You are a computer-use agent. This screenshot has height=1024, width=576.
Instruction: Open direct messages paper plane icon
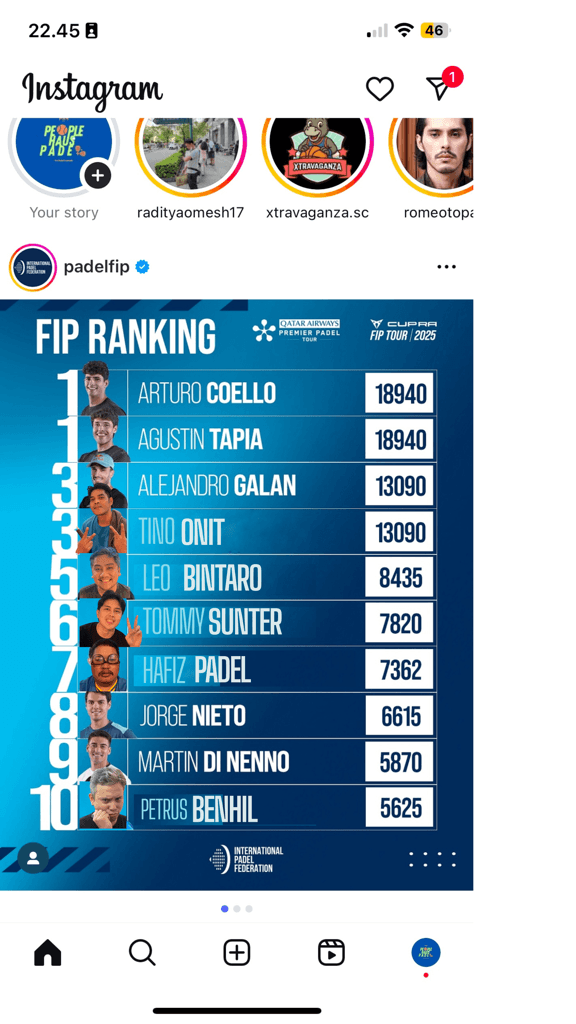[x=440, y=88]
